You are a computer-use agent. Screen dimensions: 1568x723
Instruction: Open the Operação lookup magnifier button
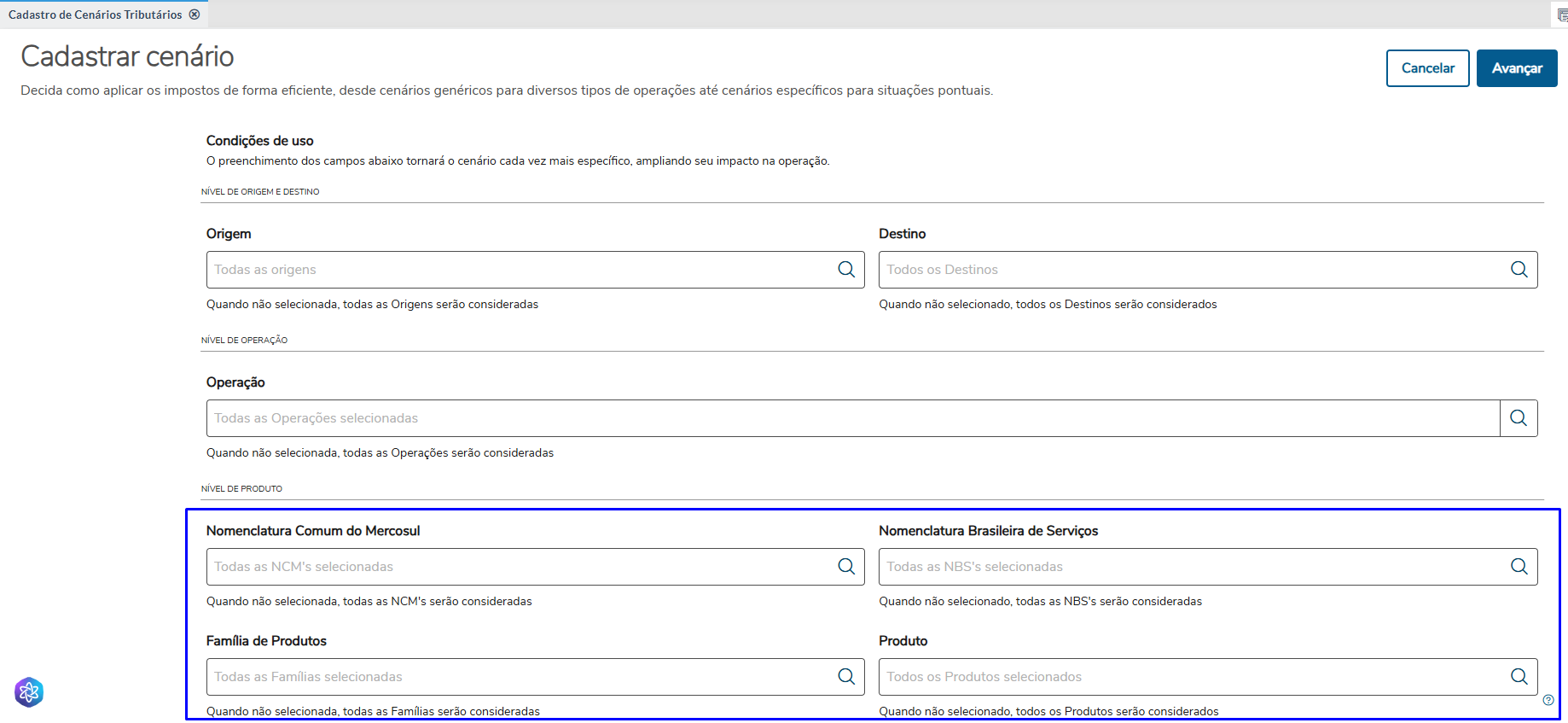point(1519,418)
